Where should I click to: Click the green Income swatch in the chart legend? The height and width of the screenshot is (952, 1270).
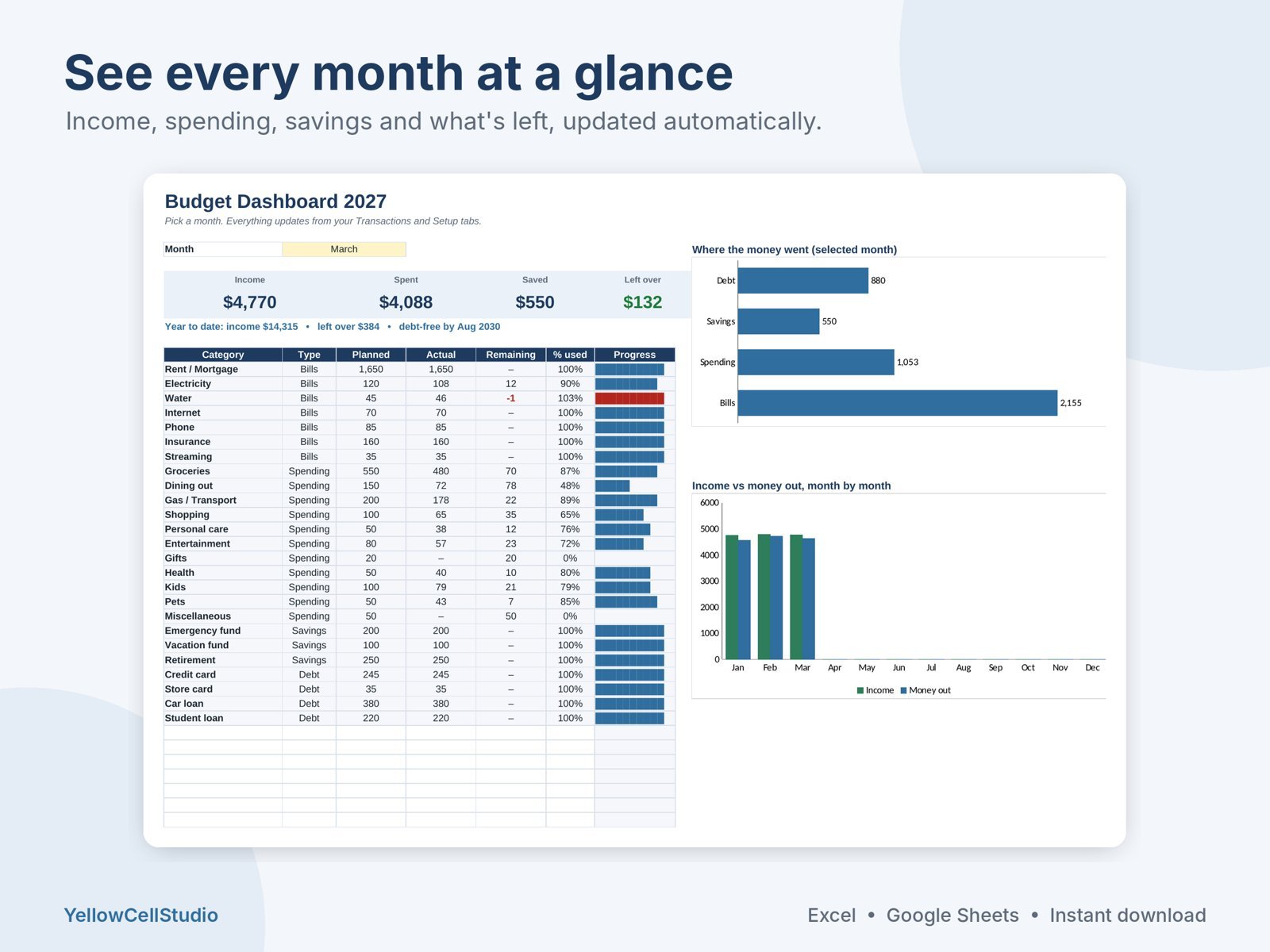[860, 691]
